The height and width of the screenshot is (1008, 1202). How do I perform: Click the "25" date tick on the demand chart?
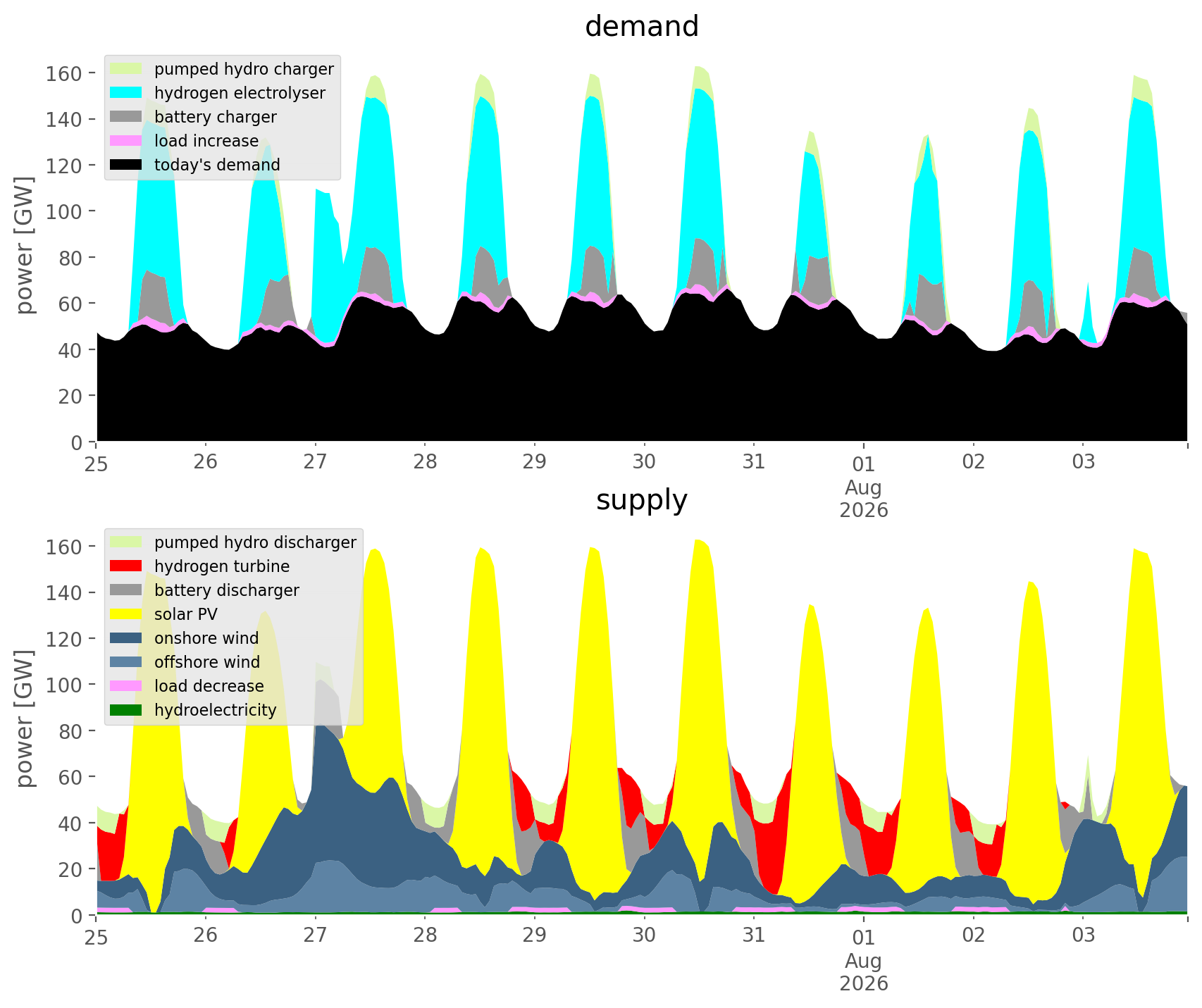96,463
